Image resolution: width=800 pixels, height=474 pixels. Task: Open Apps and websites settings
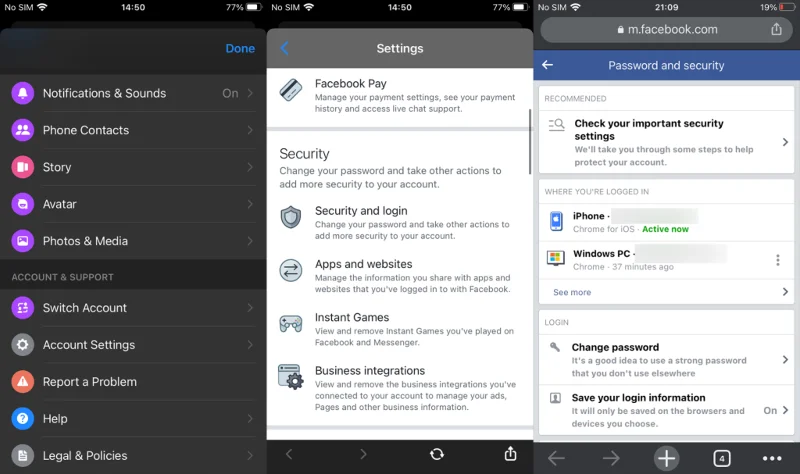click(x=400, y=276)
